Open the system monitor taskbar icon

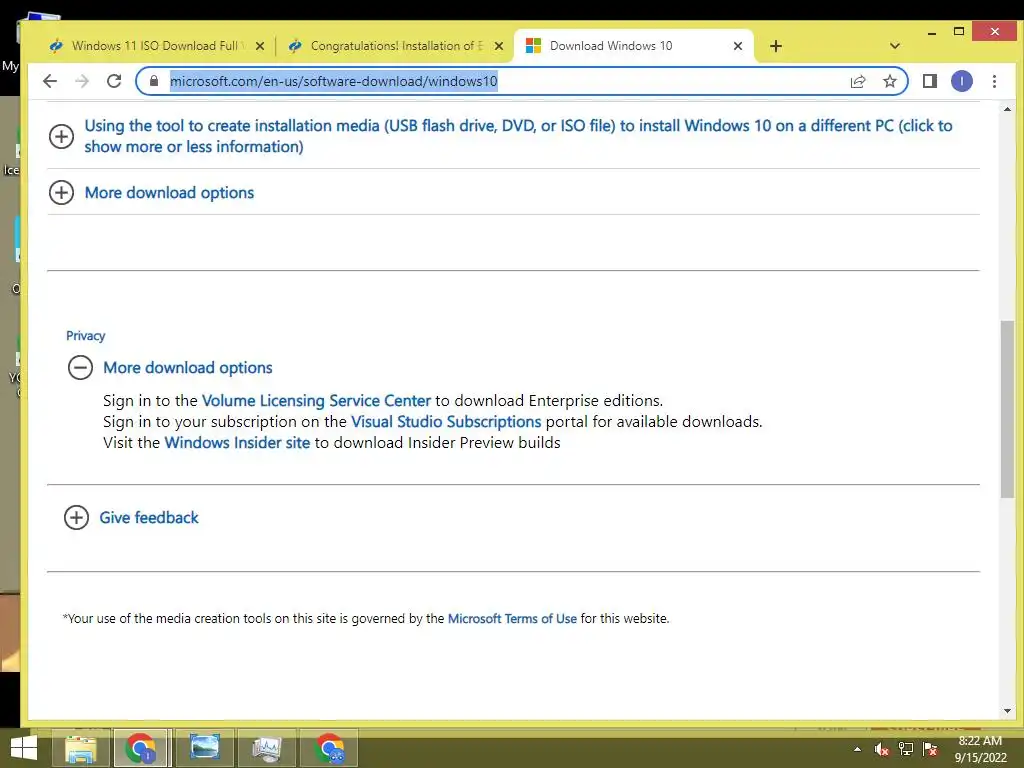[x=266, y=748]
